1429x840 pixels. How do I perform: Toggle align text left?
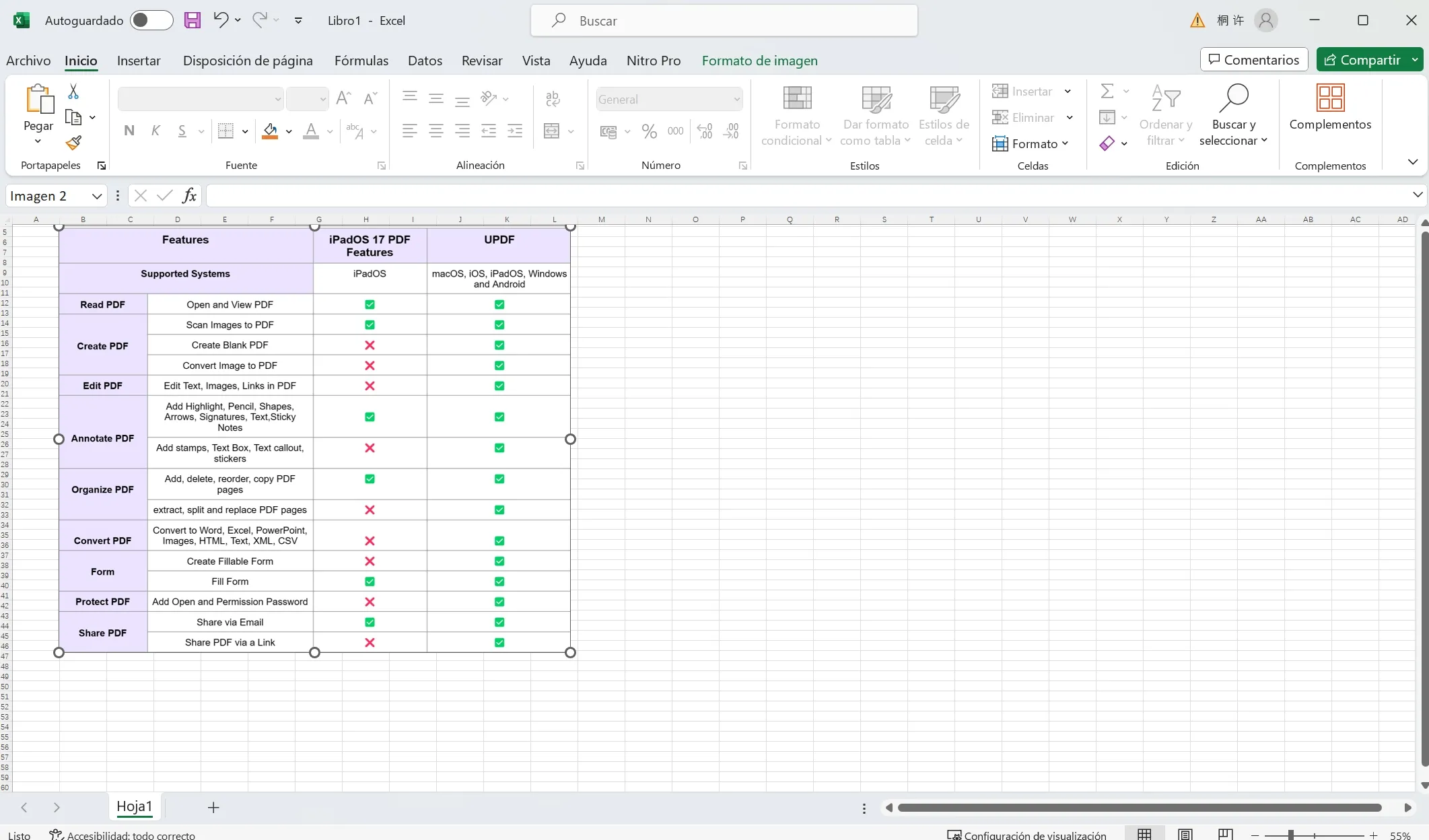point(410,131)
